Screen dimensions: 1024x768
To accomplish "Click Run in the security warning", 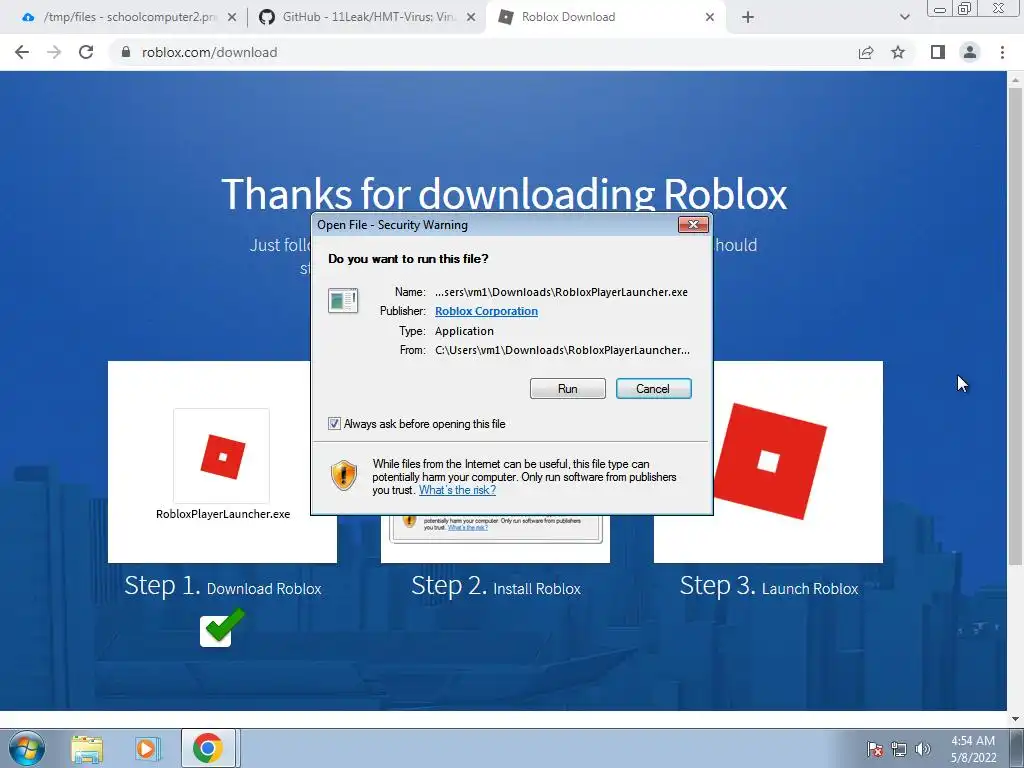I will tap(568, 389).
